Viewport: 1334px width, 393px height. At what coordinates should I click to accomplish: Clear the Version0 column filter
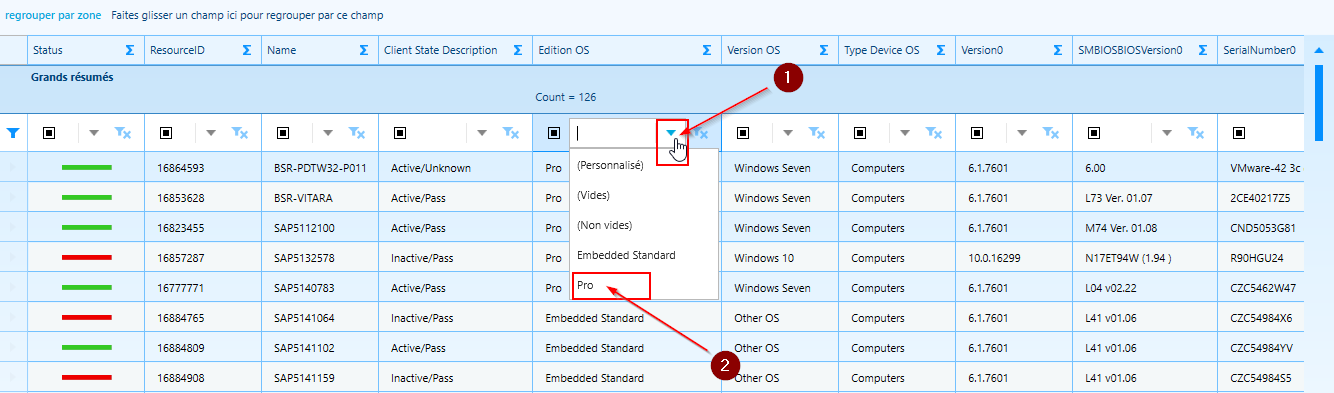pos(1051,132)
